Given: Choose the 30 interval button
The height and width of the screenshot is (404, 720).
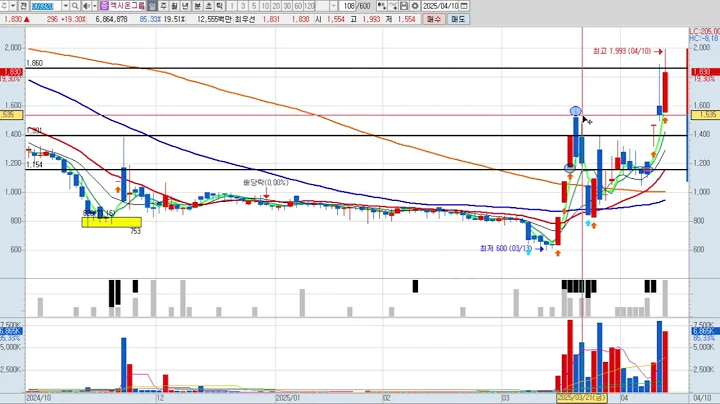Looking at the screenshot, I should click(x=287, y=6).
